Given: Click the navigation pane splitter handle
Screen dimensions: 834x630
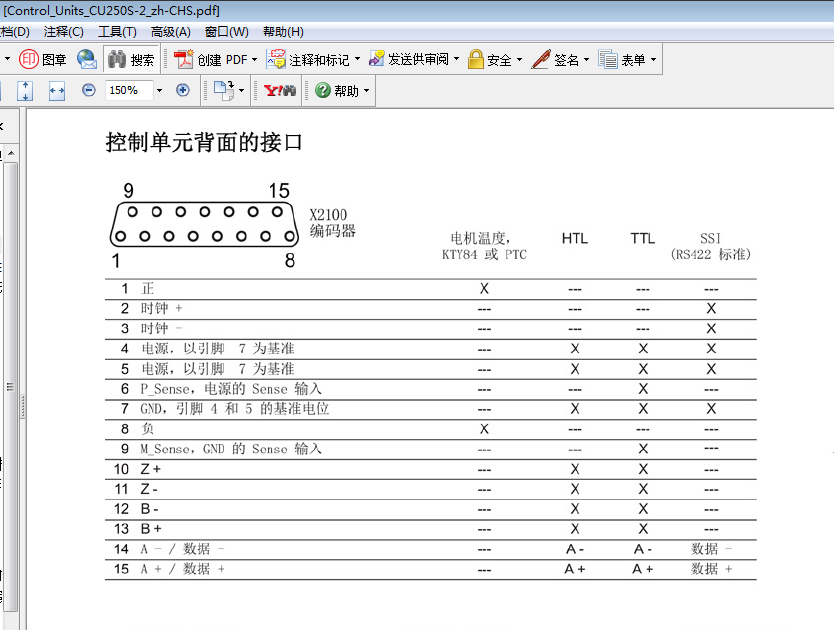Looking at the screenshot, I should click(23, 407).
